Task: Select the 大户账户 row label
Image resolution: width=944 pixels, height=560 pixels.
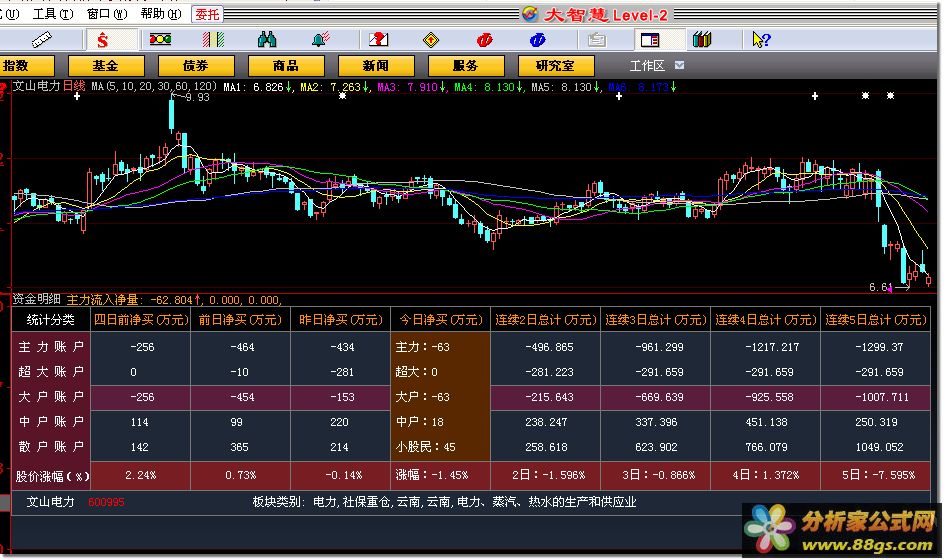Action: tap(51, 397)
